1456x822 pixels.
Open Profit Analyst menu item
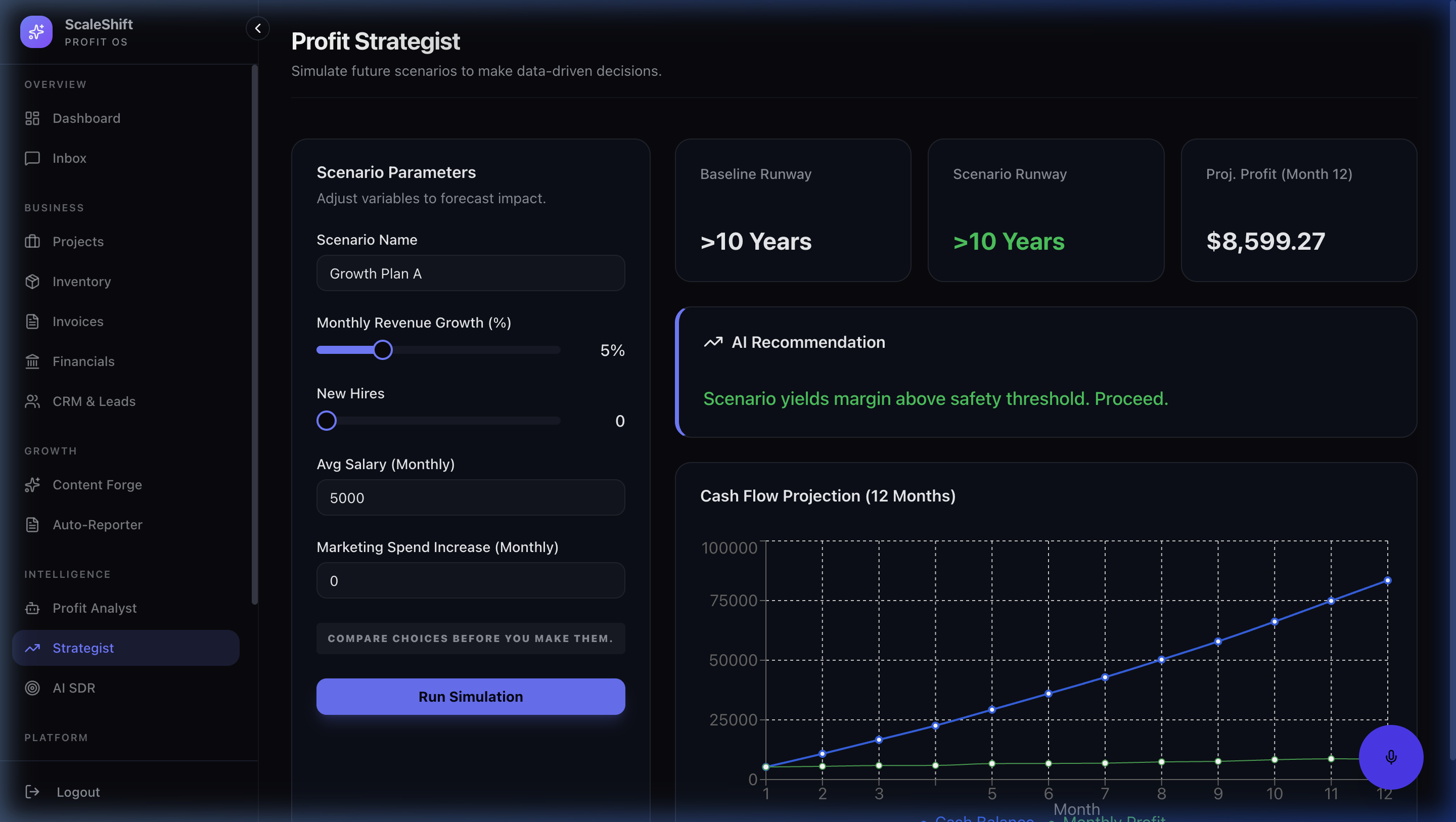pyautogui.click(x=95, y=608)
